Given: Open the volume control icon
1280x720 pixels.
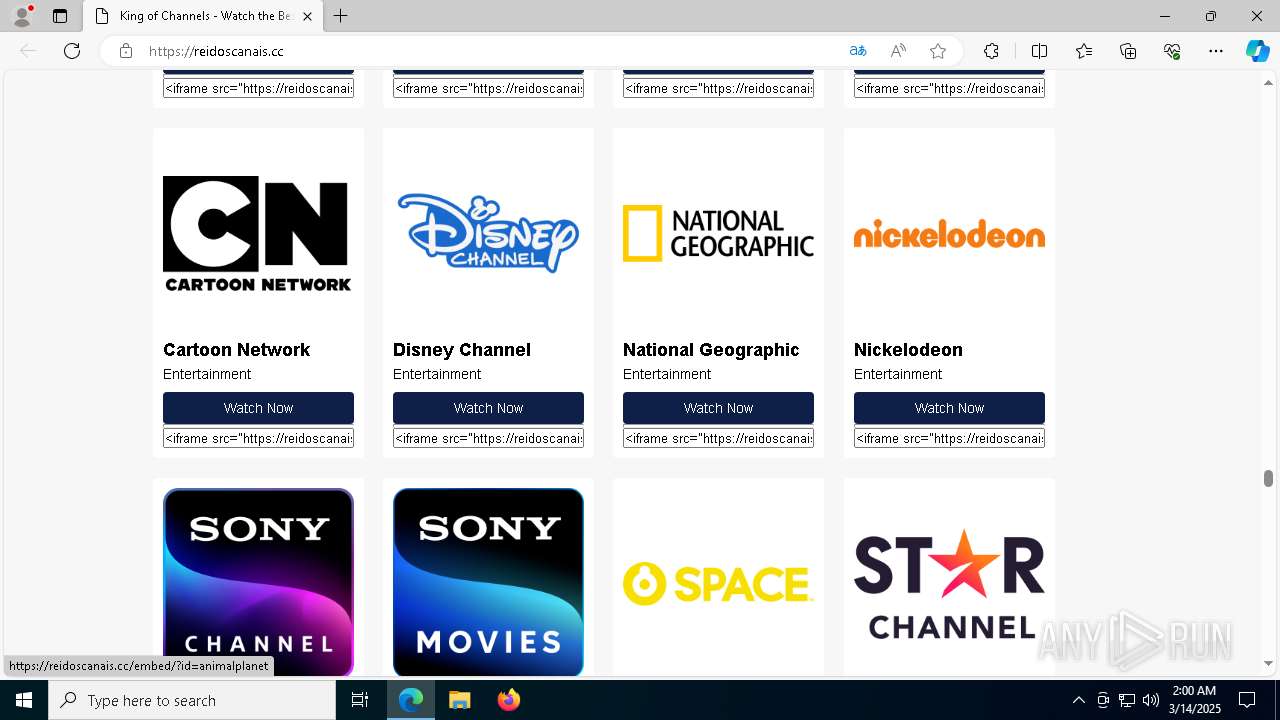Looking at the screenshot, I should point(1150,700).
